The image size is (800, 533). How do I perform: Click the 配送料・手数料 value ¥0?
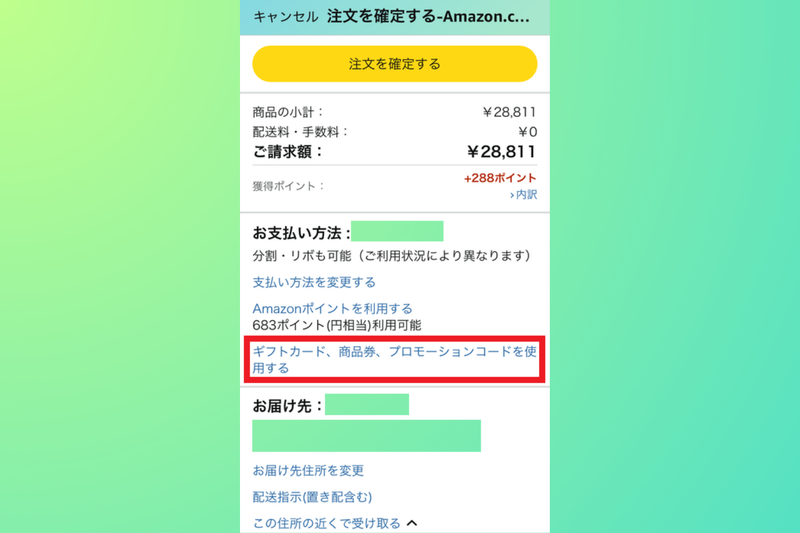pyautogui.click(x=527, y=132)
